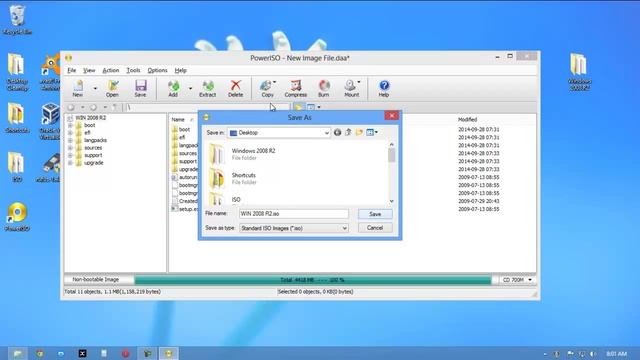Image resolution: width=640 pixels, height=360 pixels.
Task: Expand the boot folder in tree
Action: 70,125
